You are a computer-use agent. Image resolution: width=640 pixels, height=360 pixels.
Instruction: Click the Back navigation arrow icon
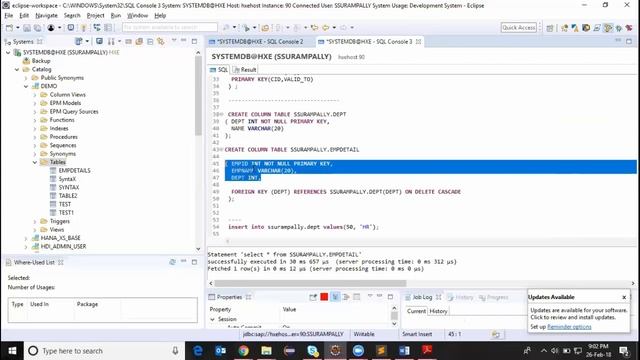[326, 28]
